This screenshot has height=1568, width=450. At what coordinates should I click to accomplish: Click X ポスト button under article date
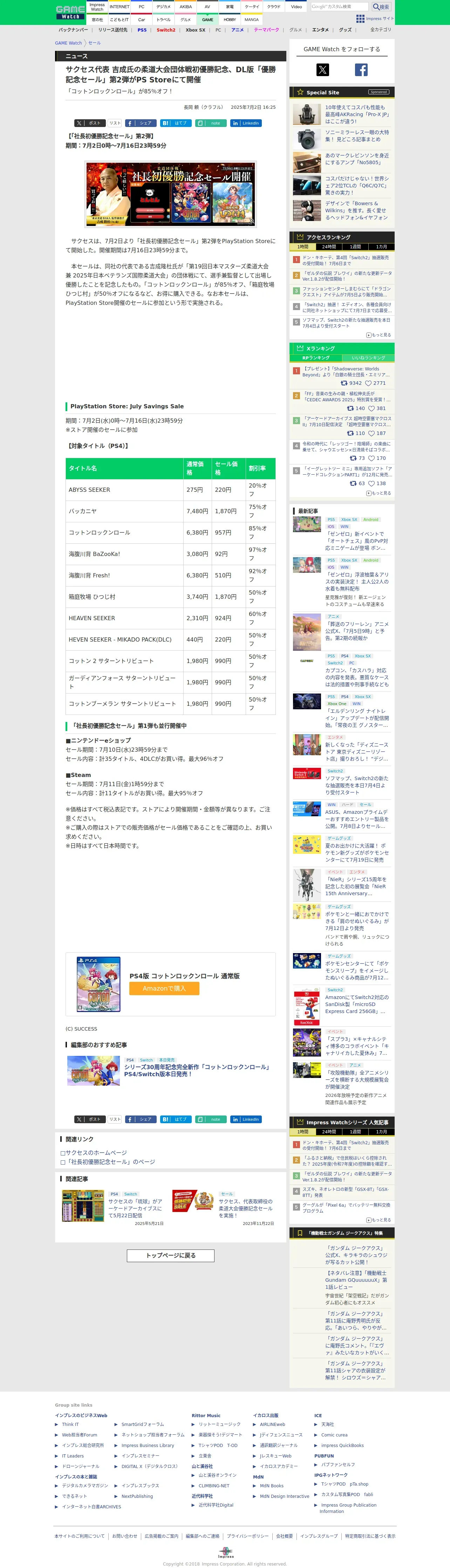click(x=89, y=123)
